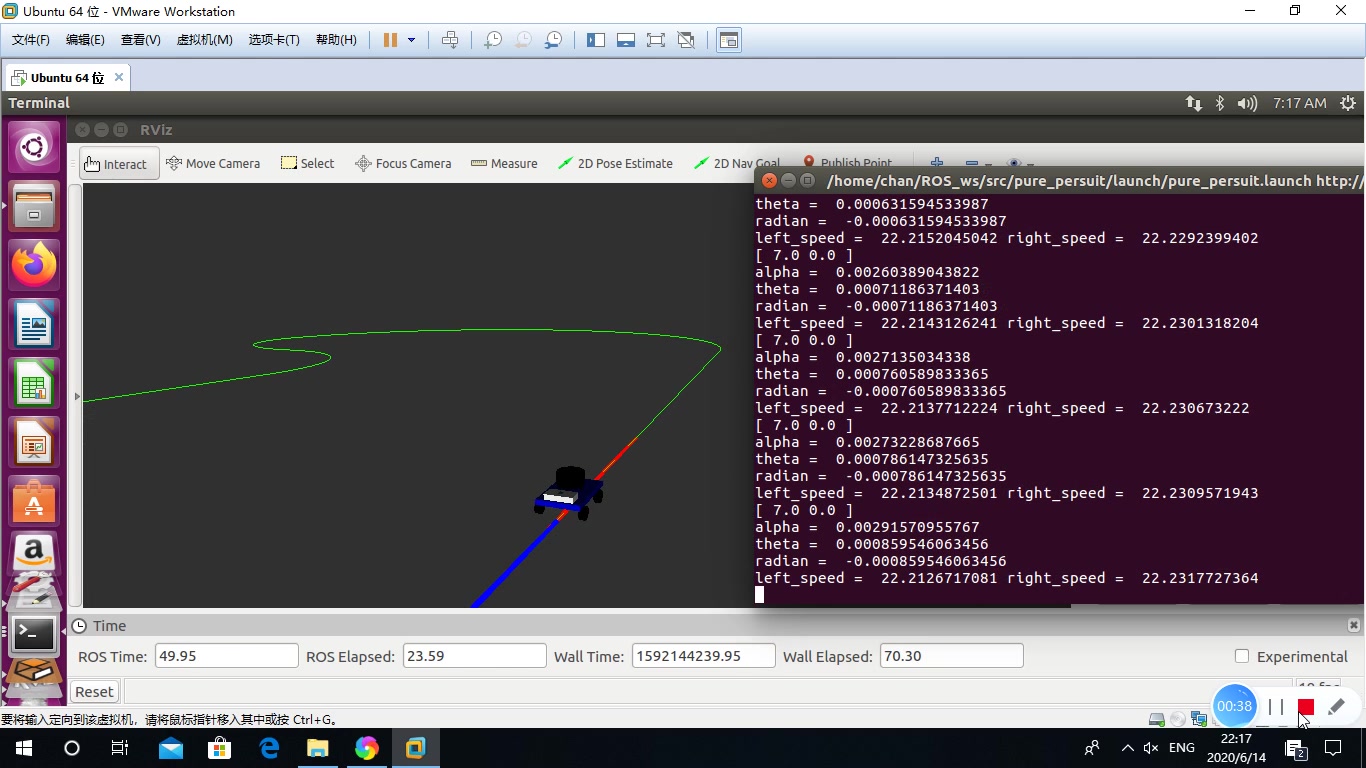
Task: Click the Wall Time field
Action: (703, 656)
